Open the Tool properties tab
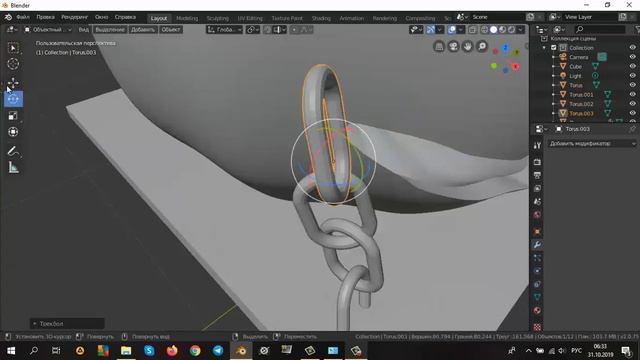Screen dimensions: 640x360 [537, 146]
